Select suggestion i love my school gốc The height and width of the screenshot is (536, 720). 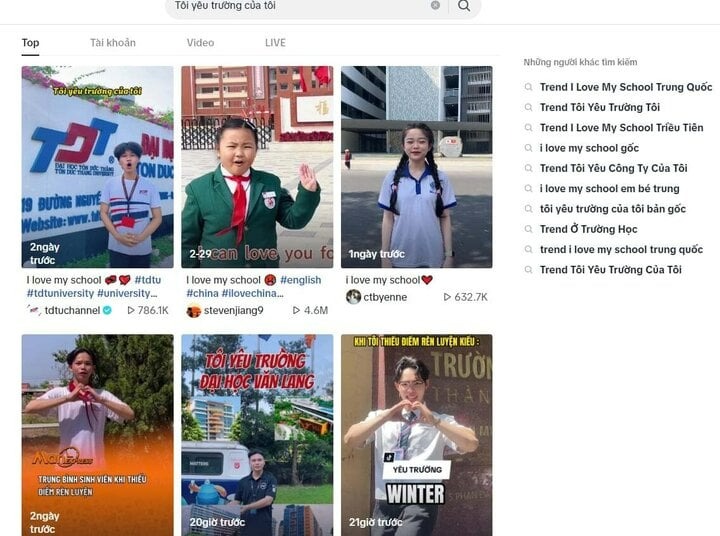pyautogui.click(x=589, y=148)
